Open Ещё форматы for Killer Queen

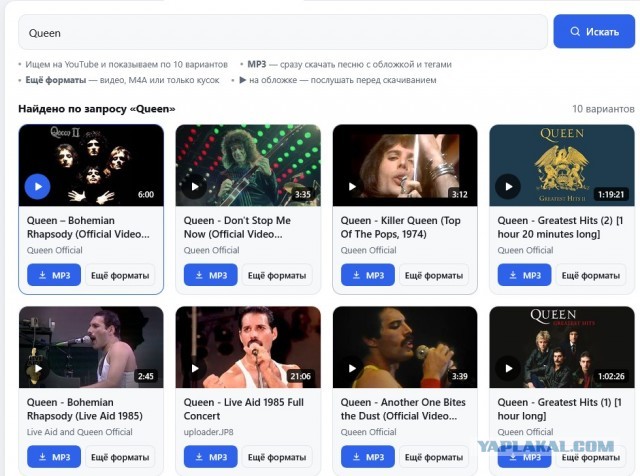[x=434, y=276]
